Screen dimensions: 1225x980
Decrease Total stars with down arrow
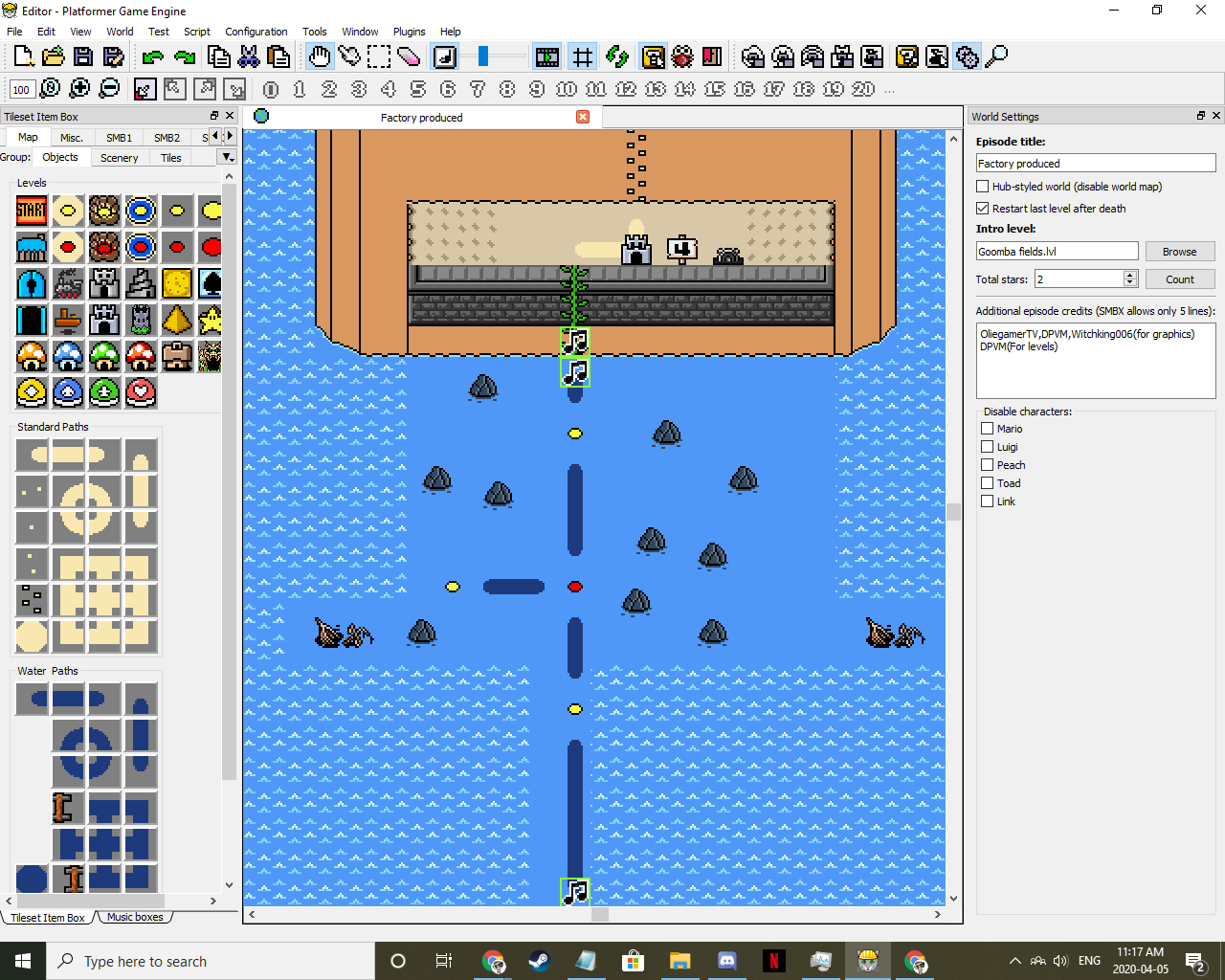click(1130, 283)
